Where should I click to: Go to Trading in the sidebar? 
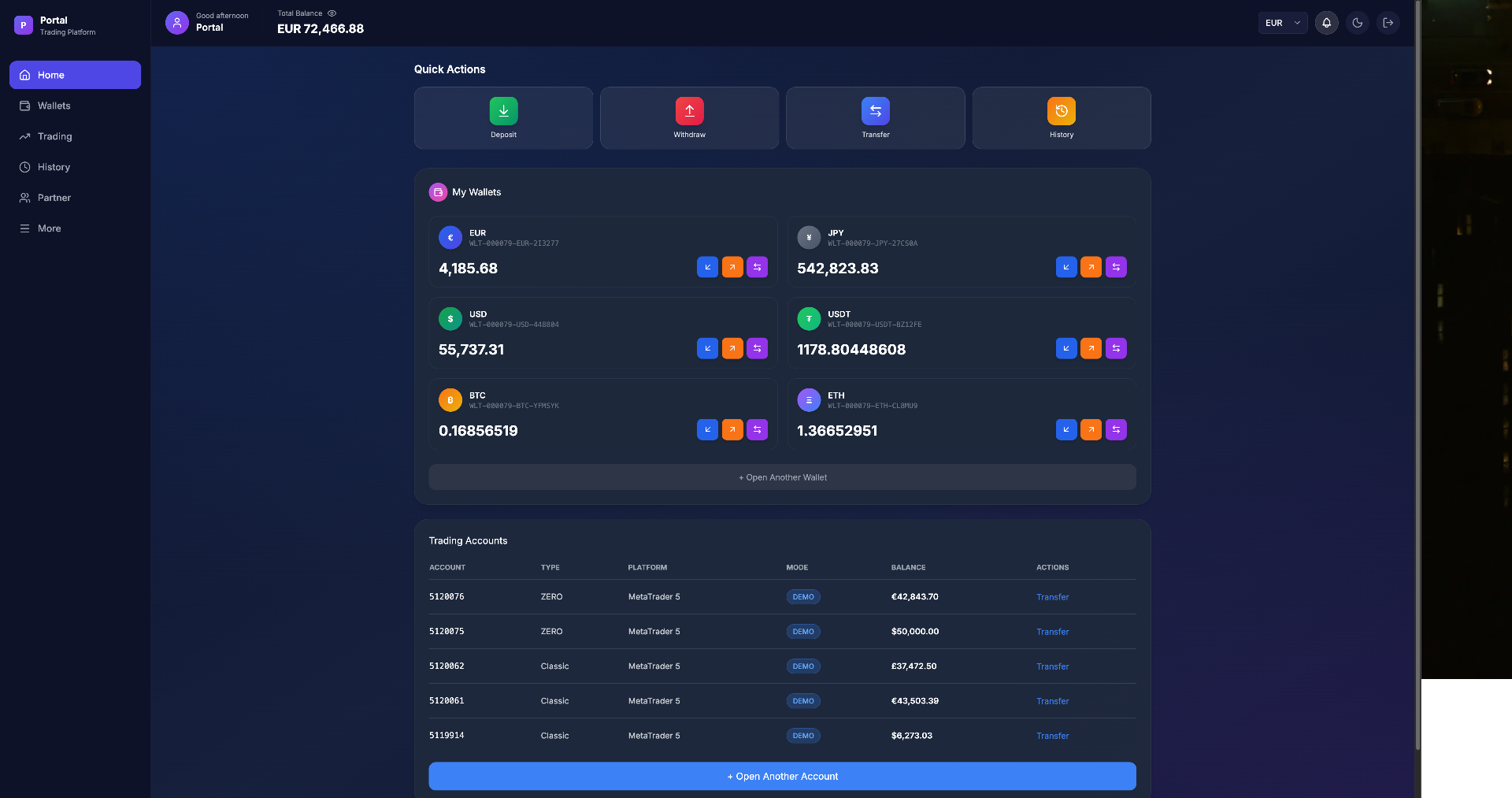(x=54, y=136)
